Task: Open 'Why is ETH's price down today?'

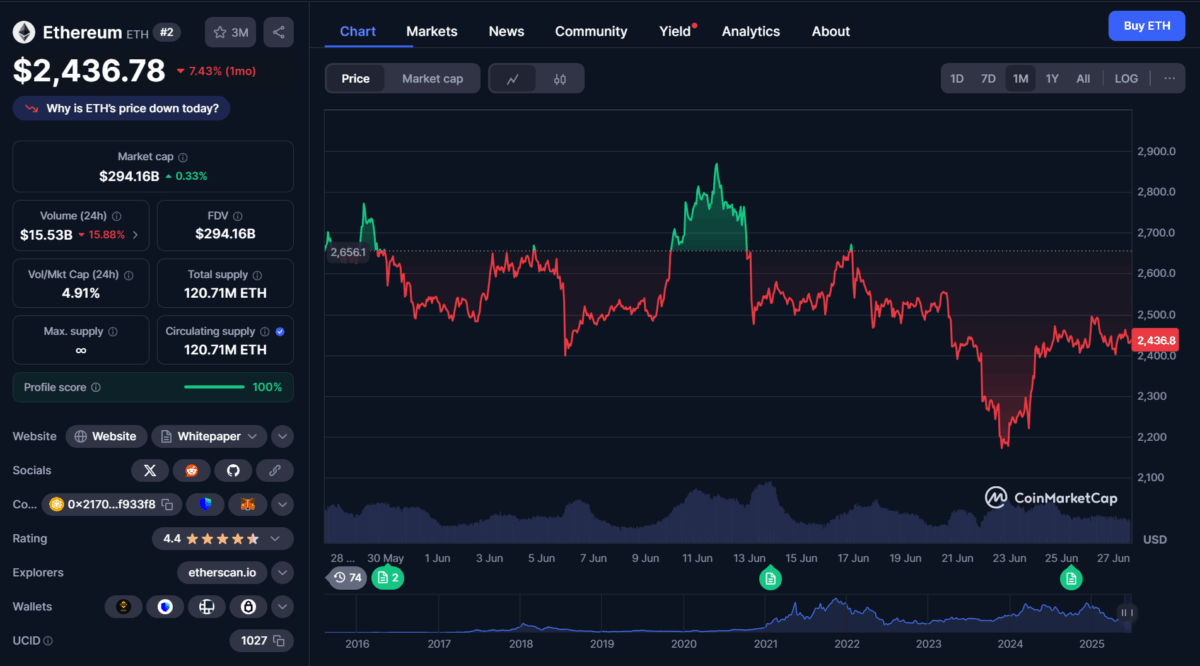Action: pos(121,108)
